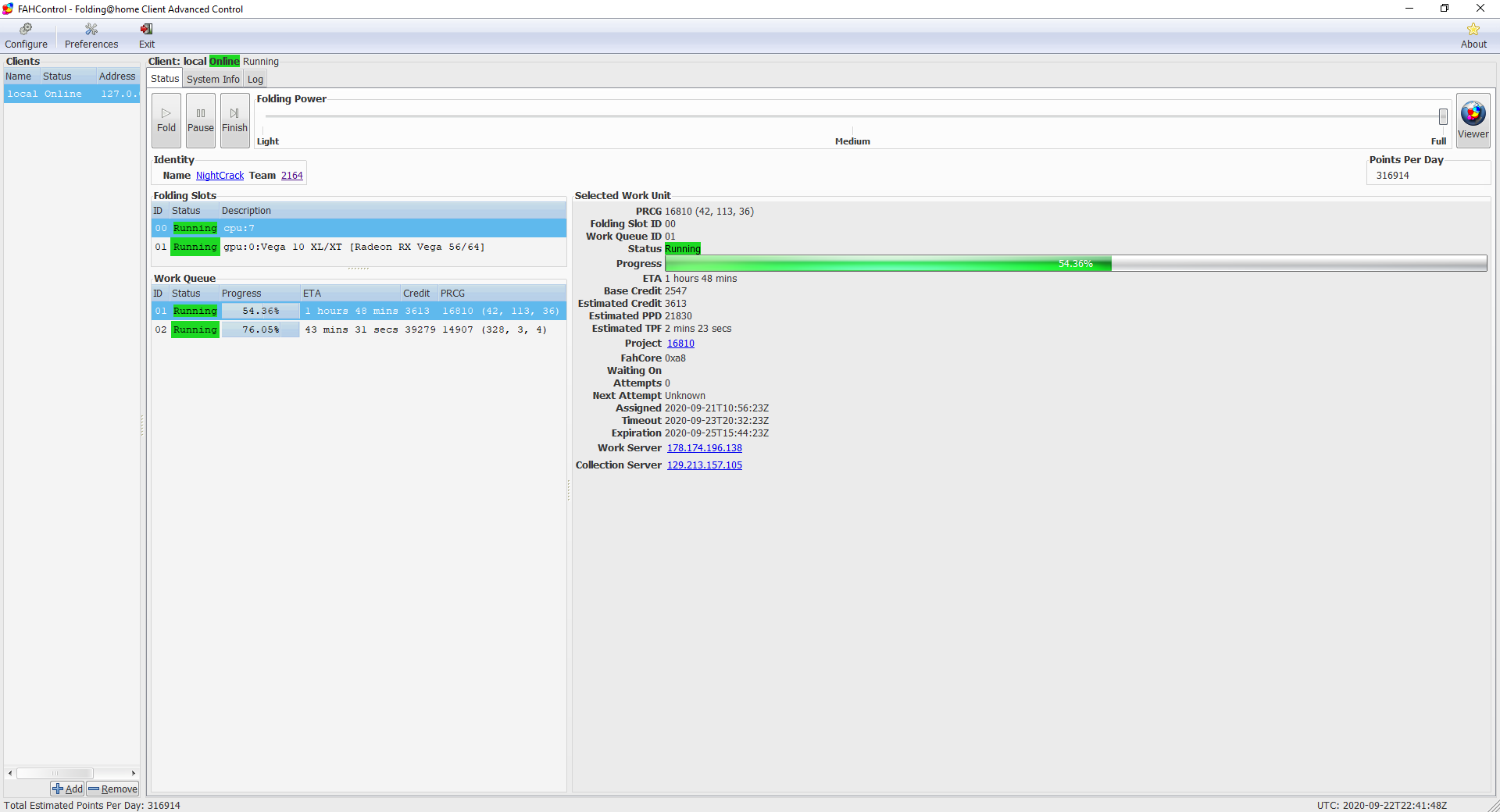Viewport: 1500px width, 812px height.
Task: Pause folding with the Pause button
Action: pos(200,120)
